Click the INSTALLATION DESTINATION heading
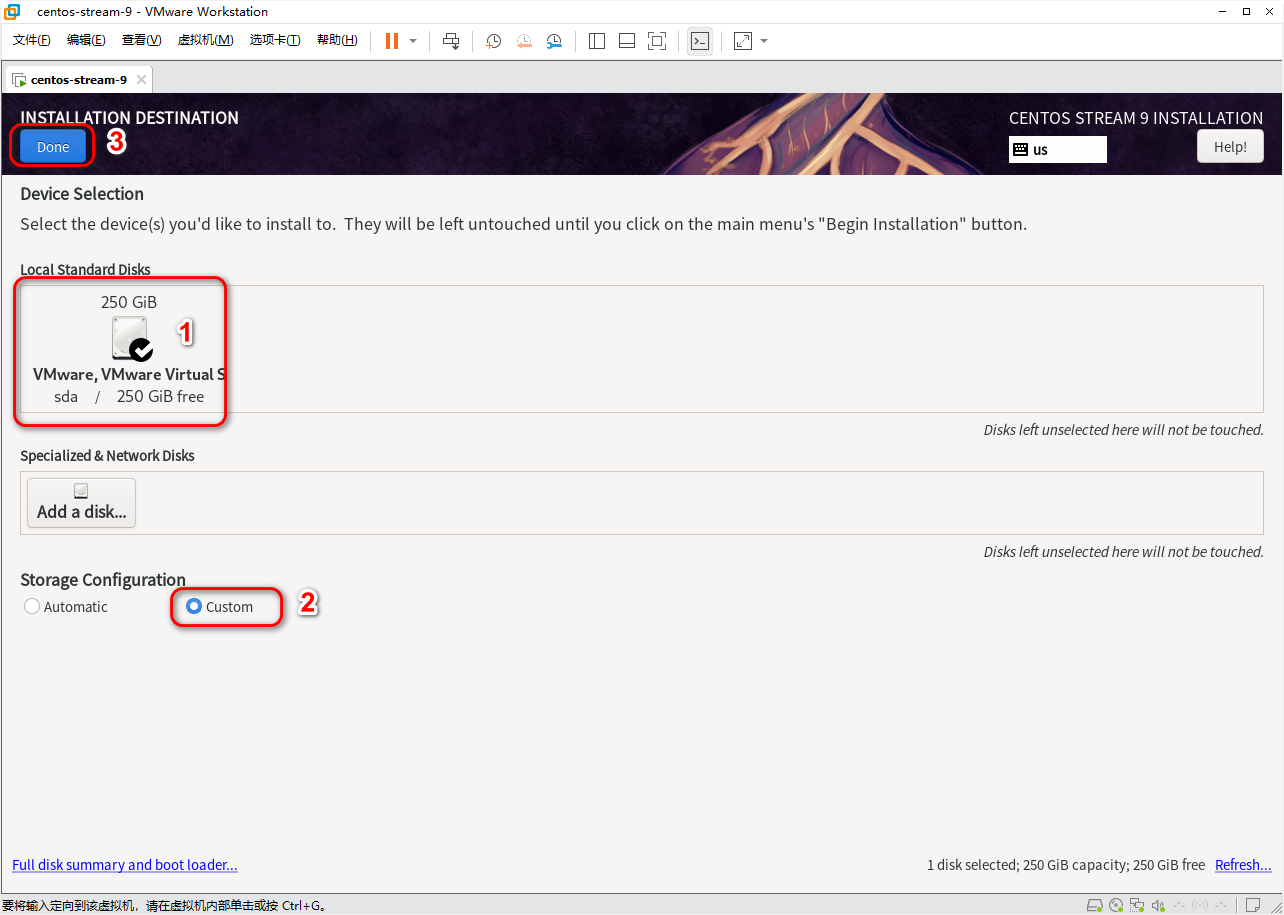Screen dimensions: 1284x915 (x=129, y=117)
